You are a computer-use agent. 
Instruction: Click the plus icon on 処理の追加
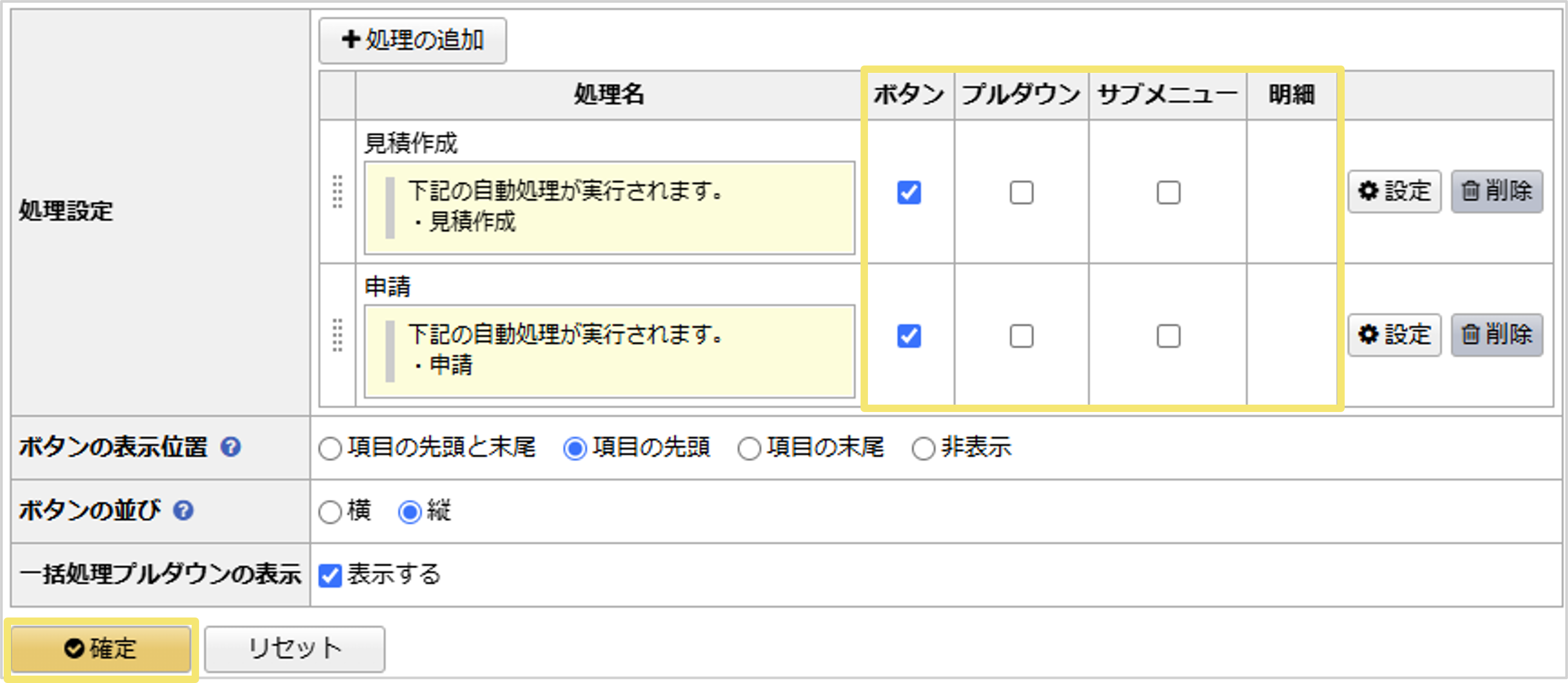349,40
